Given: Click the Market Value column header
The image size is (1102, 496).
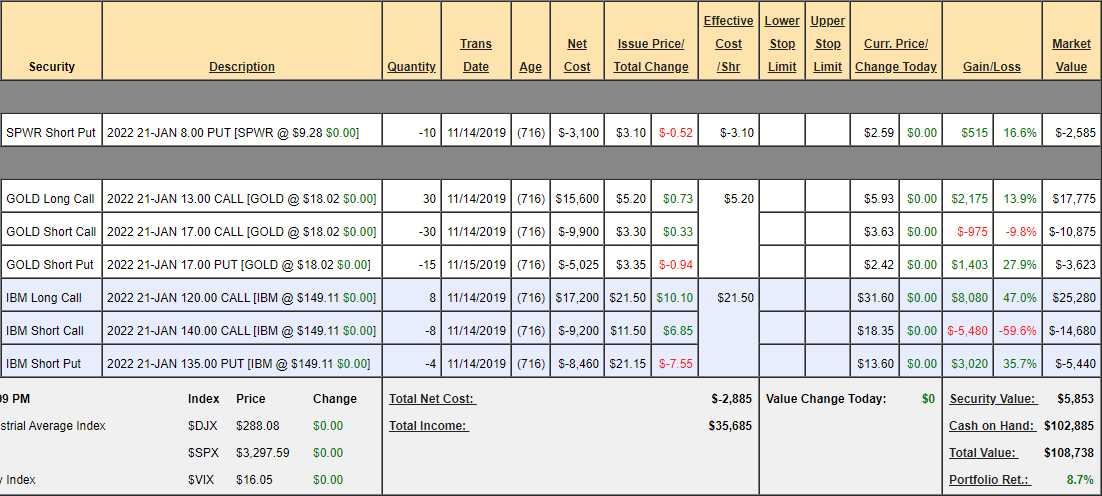Looking at the screenshot, I should (x=1071, y=56).
